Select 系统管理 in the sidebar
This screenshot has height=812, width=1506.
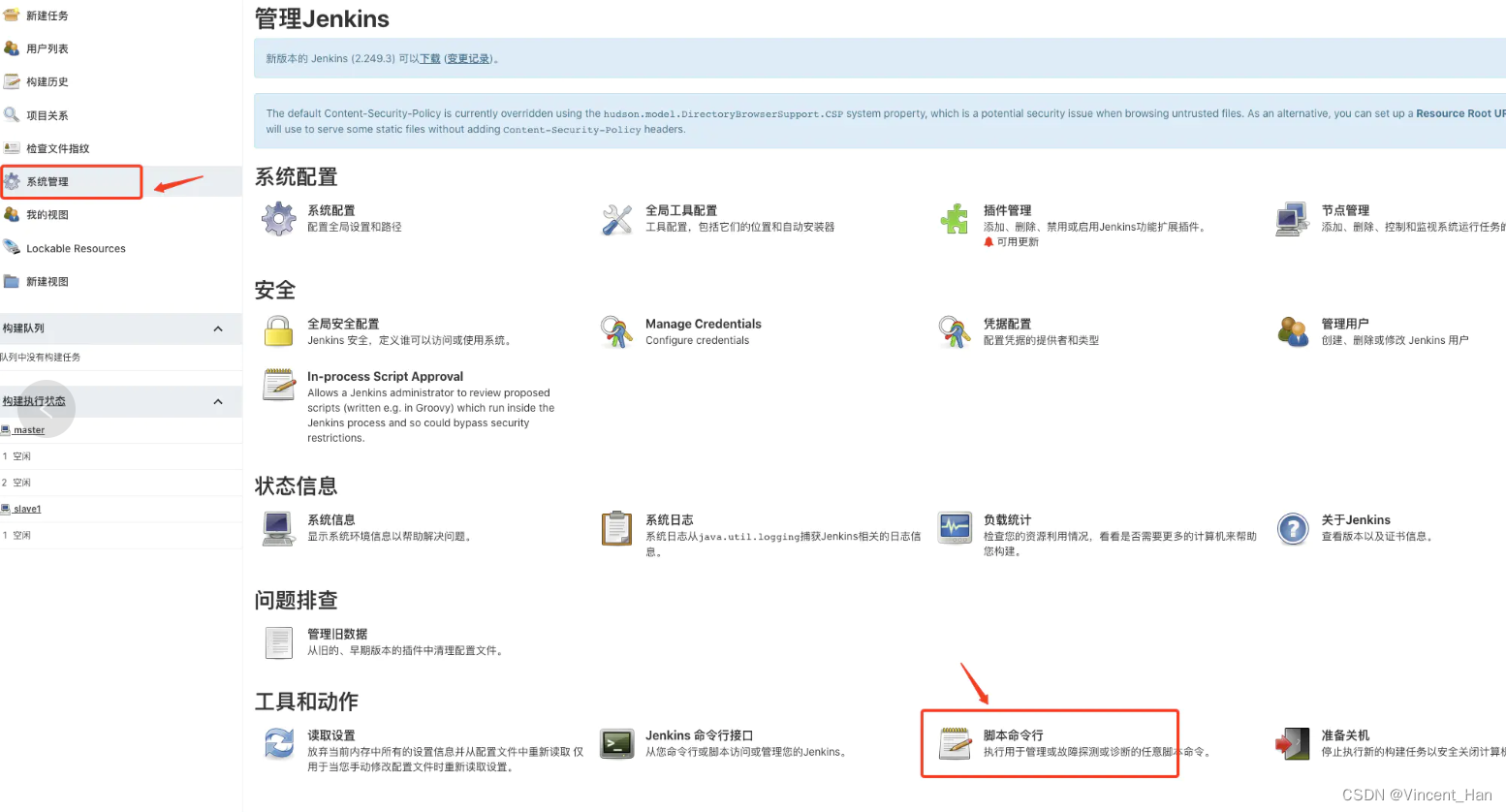click(47, 182)
